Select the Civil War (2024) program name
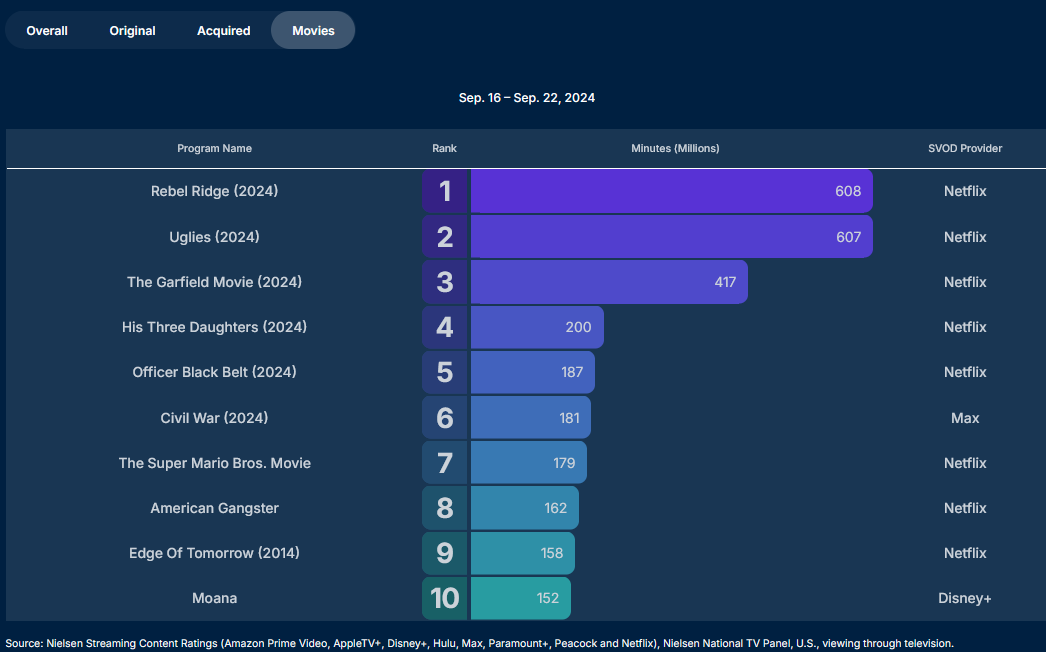 pos(214,418)
